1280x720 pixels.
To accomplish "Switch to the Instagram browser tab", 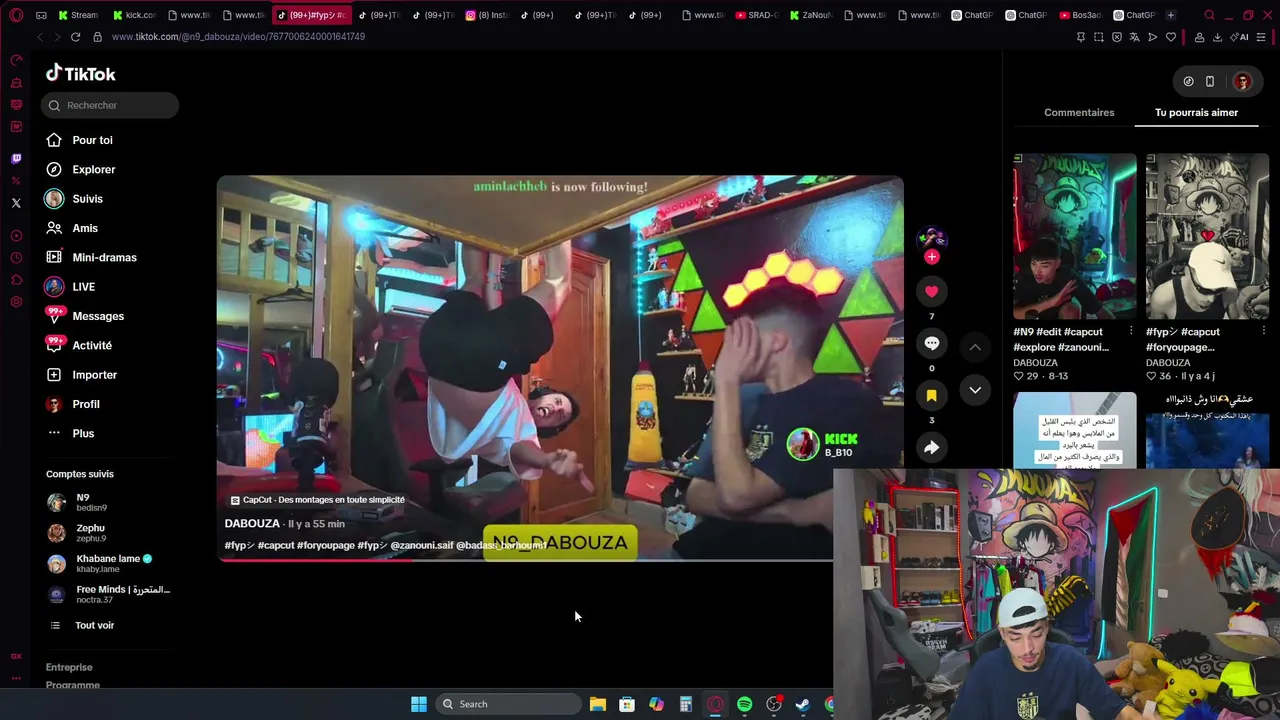I will 489,15.
